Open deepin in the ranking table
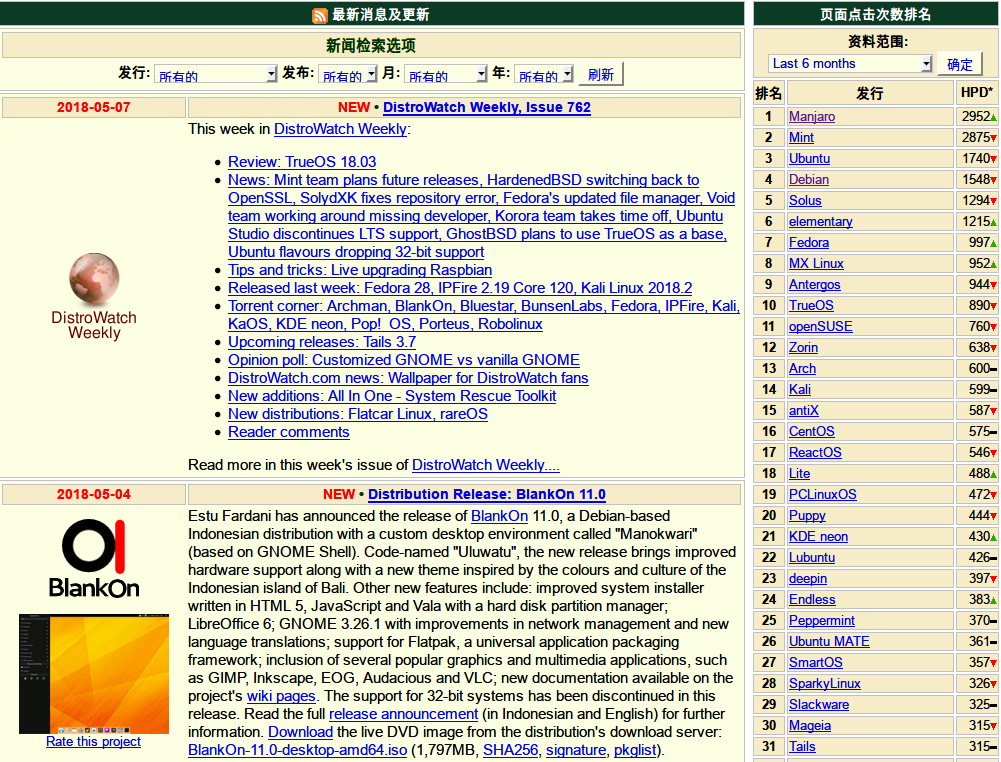 [x=808, y=579]
